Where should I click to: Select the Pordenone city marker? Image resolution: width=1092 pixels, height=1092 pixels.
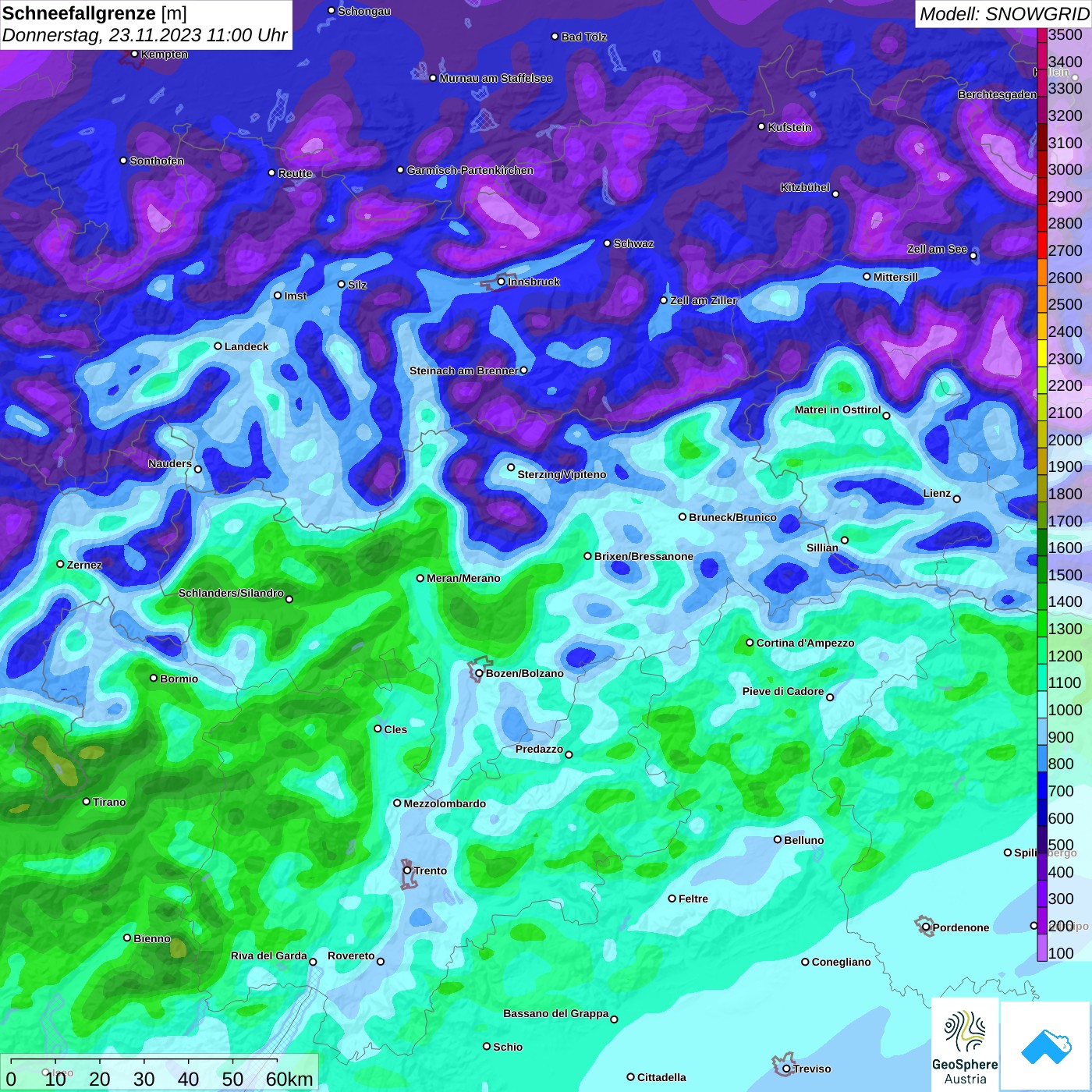click(x=926, y=927)
